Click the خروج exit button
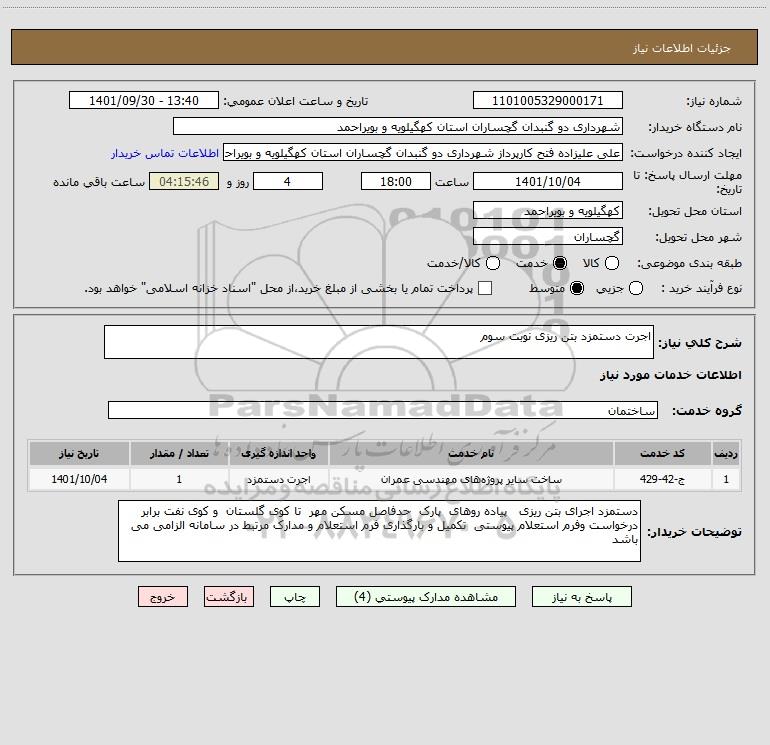770x745 pixels. click(x=163, y=597)
